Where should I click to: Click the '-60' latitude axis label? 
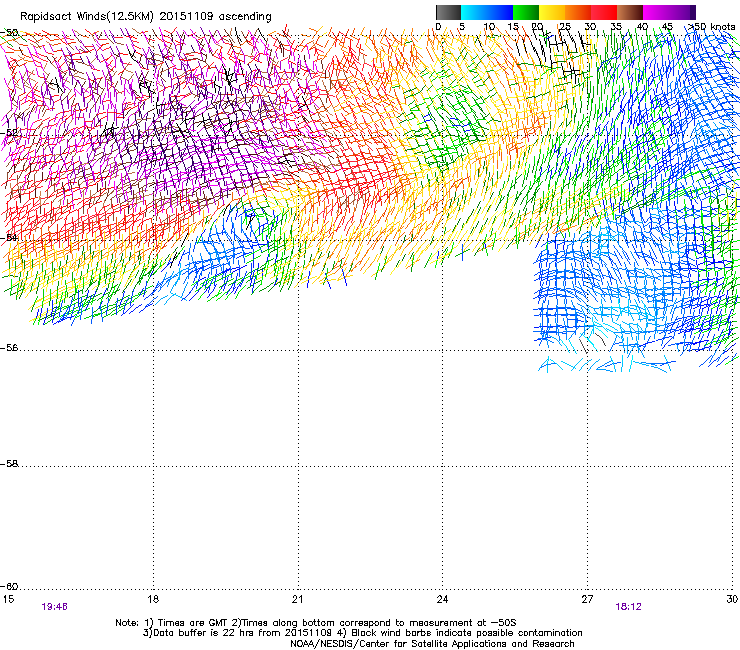[9, 587]
